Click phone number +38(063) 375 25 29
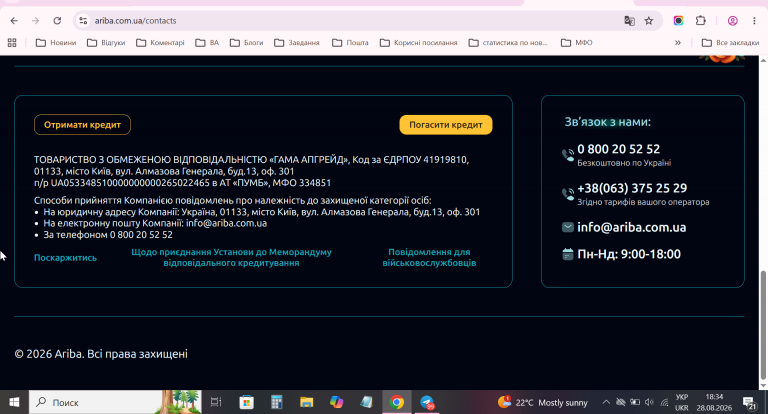Image resolution: width=768 pixels, height=414 pixels. 632,188
